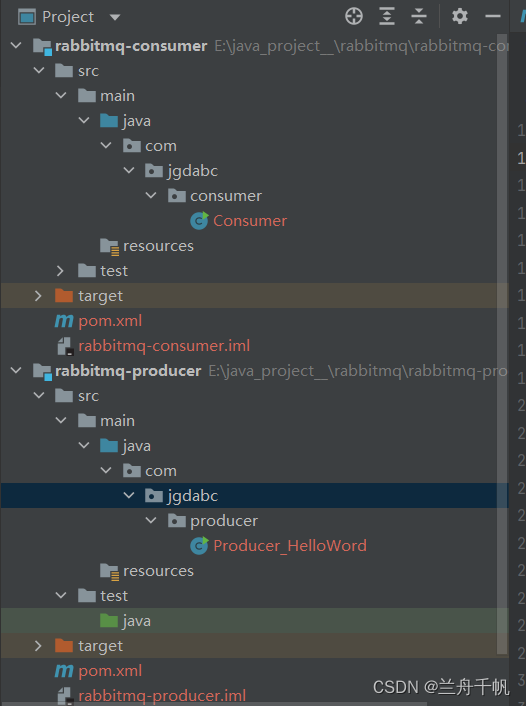Select the rabbitmq-consumer module name
526x706 pixels.
131,46
